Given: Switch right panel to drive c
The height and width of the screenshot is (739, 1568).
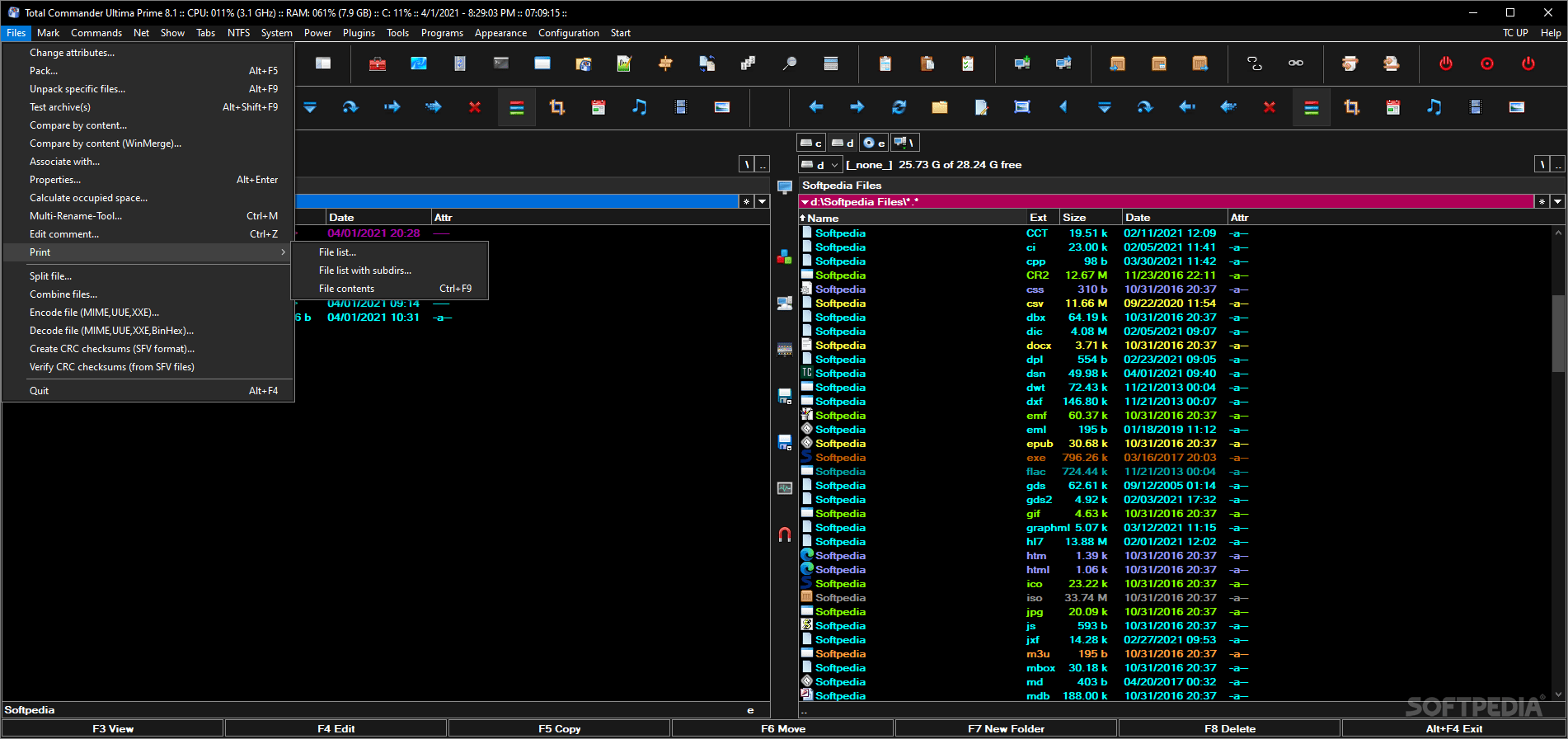Looking at the screenshot, I should [811, 143].
